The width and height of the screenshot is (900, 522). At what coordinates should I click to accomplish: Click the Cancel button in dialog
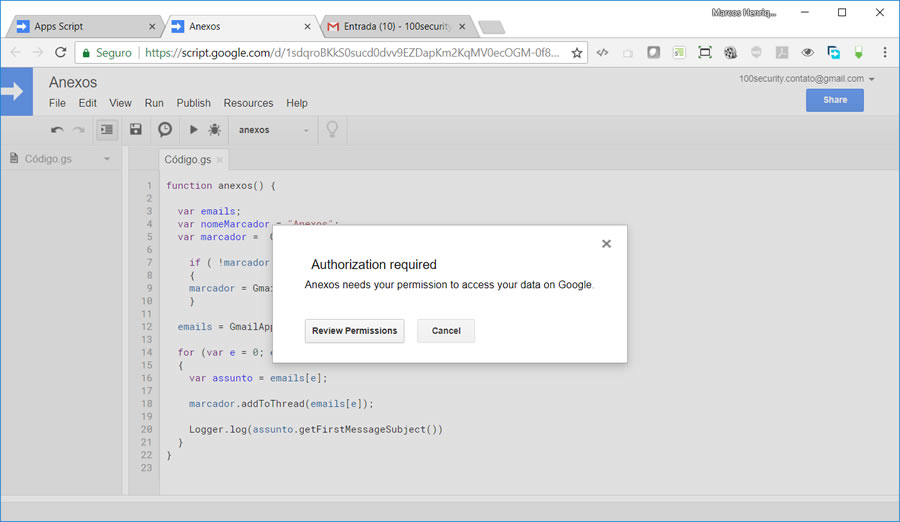[x=446, y=331]
